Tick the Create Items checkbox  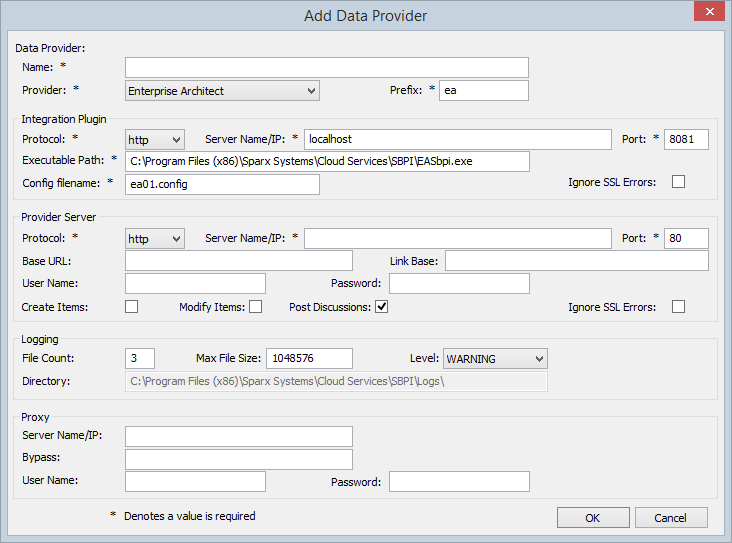(132, 307)
